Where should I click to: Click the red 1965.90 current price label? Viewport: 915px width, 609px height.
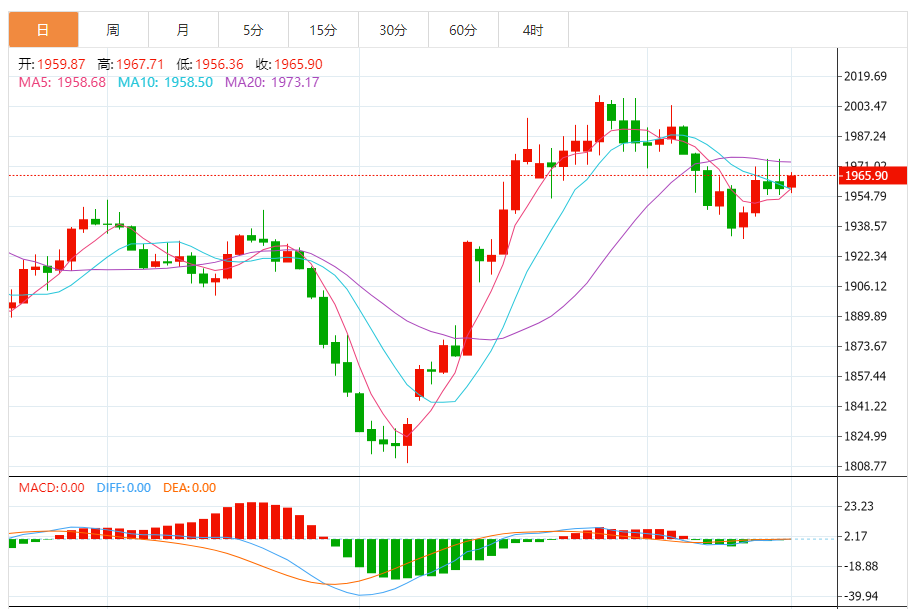coord(872,176)
